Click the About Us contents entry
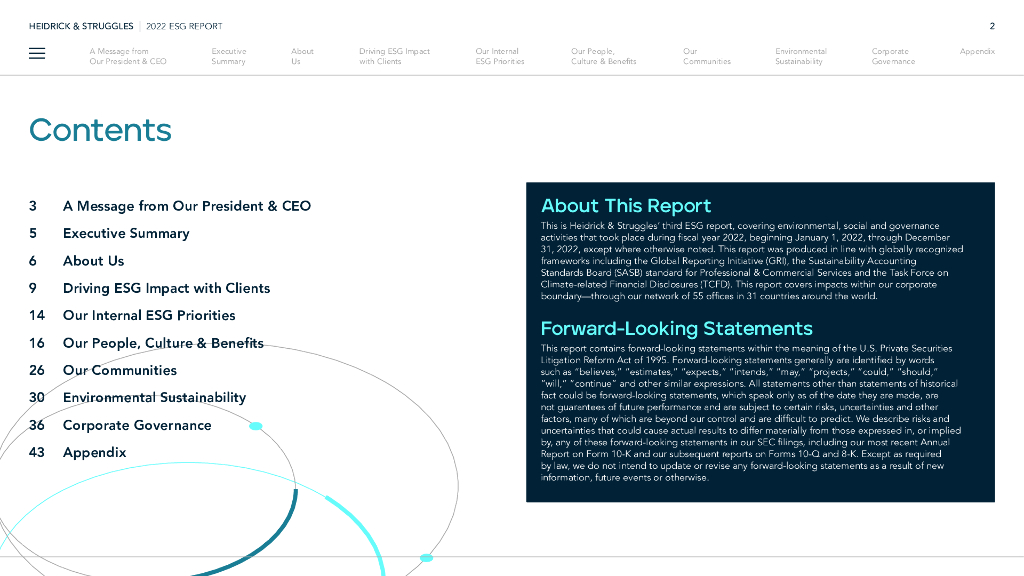This screenshot has width=1024, height=576. [x=93, y=261]
